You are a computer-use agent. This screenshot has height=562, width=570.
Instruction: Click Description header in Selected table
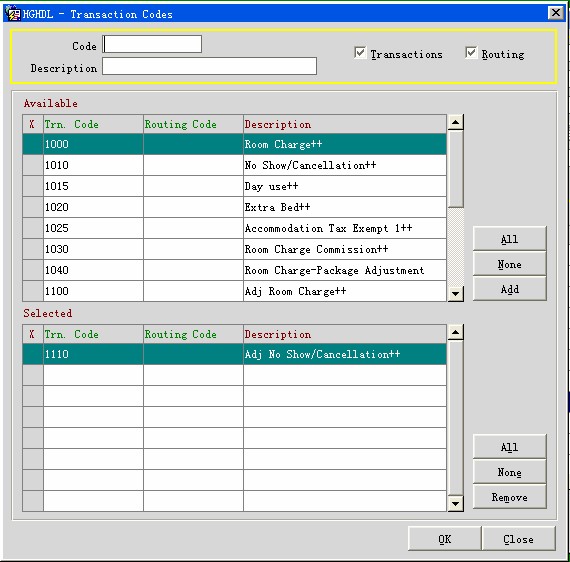coord(345,334)
